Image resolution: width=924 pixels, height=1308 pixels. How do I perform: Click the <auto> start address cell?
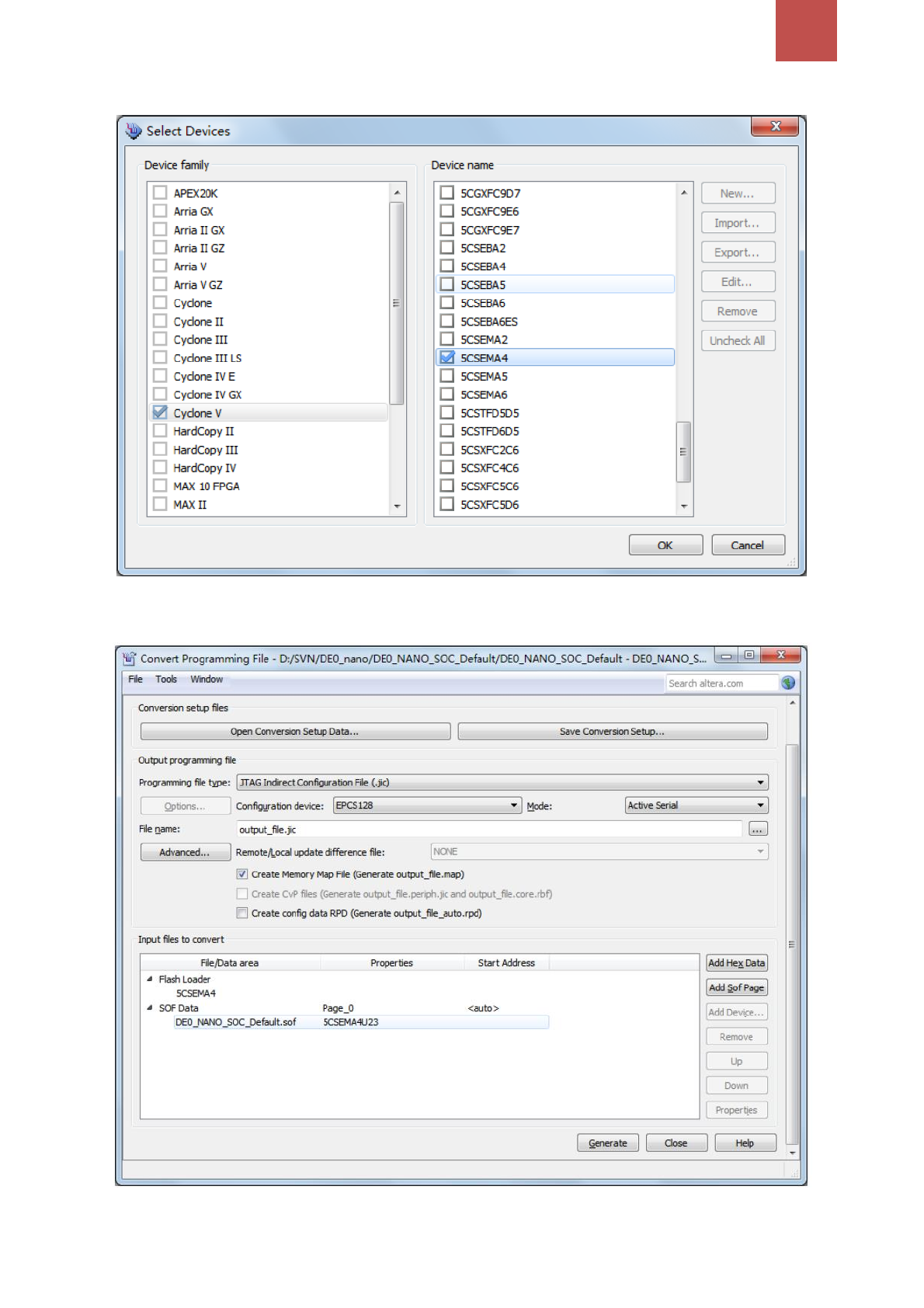click(483, 1008)
